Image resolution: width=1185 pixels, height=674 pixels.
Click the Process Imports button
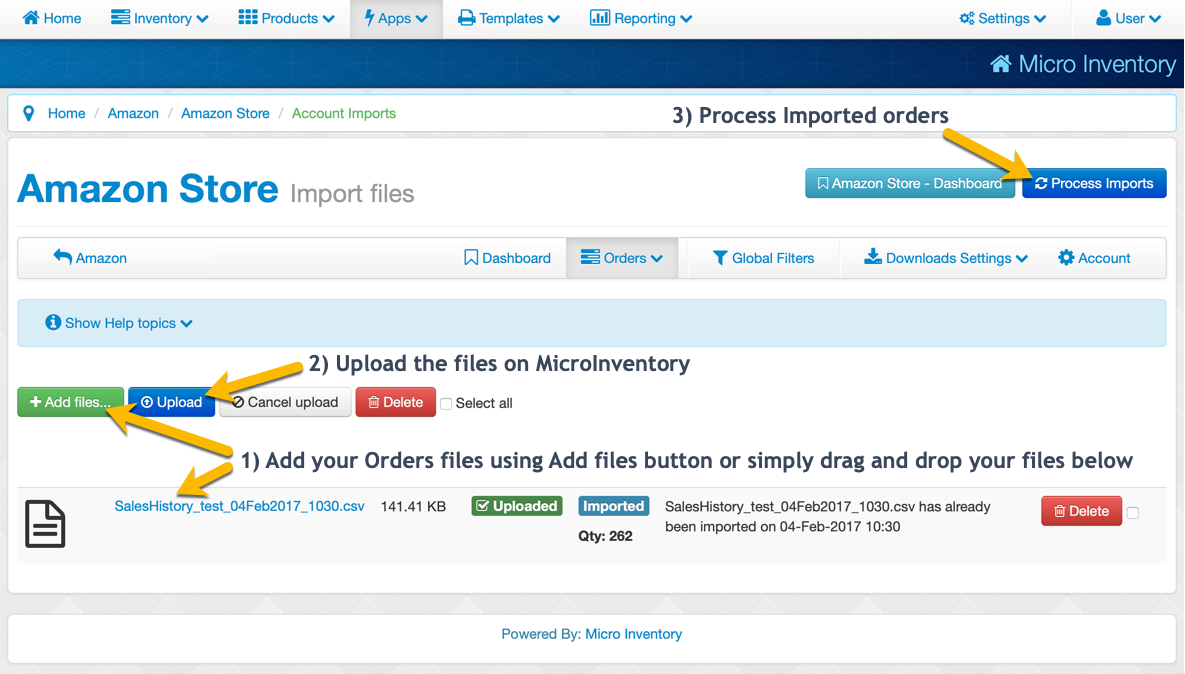1094,184
